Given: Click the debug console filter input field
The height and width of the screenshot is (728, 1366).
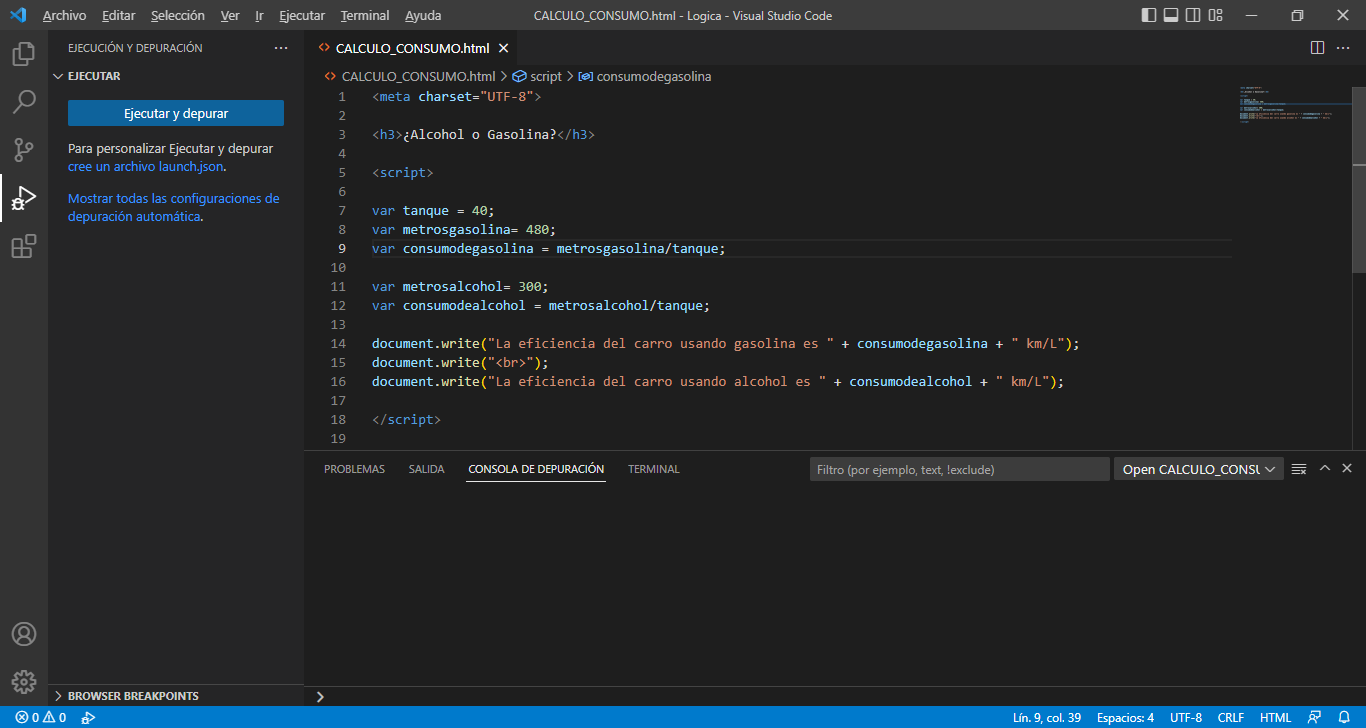Looking at the screenshot, I should click(960, 469).
